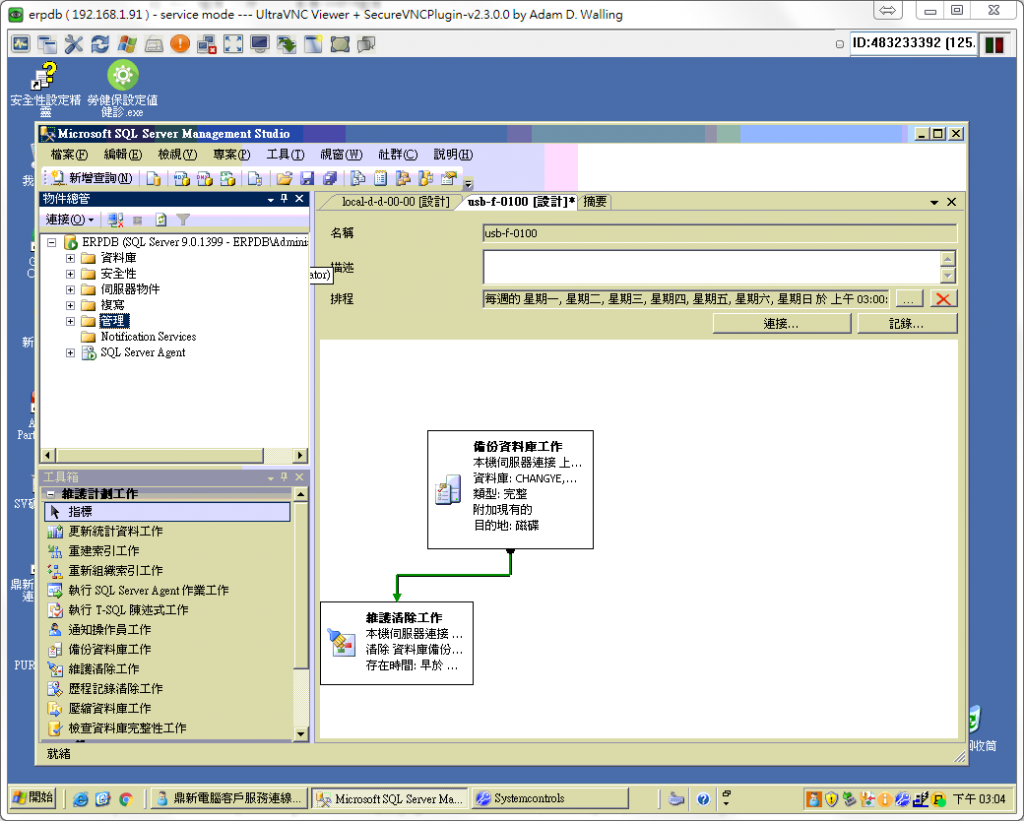Viewport: 1024px width, 821px height.
Task: Click the 新增查詢 (New Query) toolbar button
Action: 91,178
